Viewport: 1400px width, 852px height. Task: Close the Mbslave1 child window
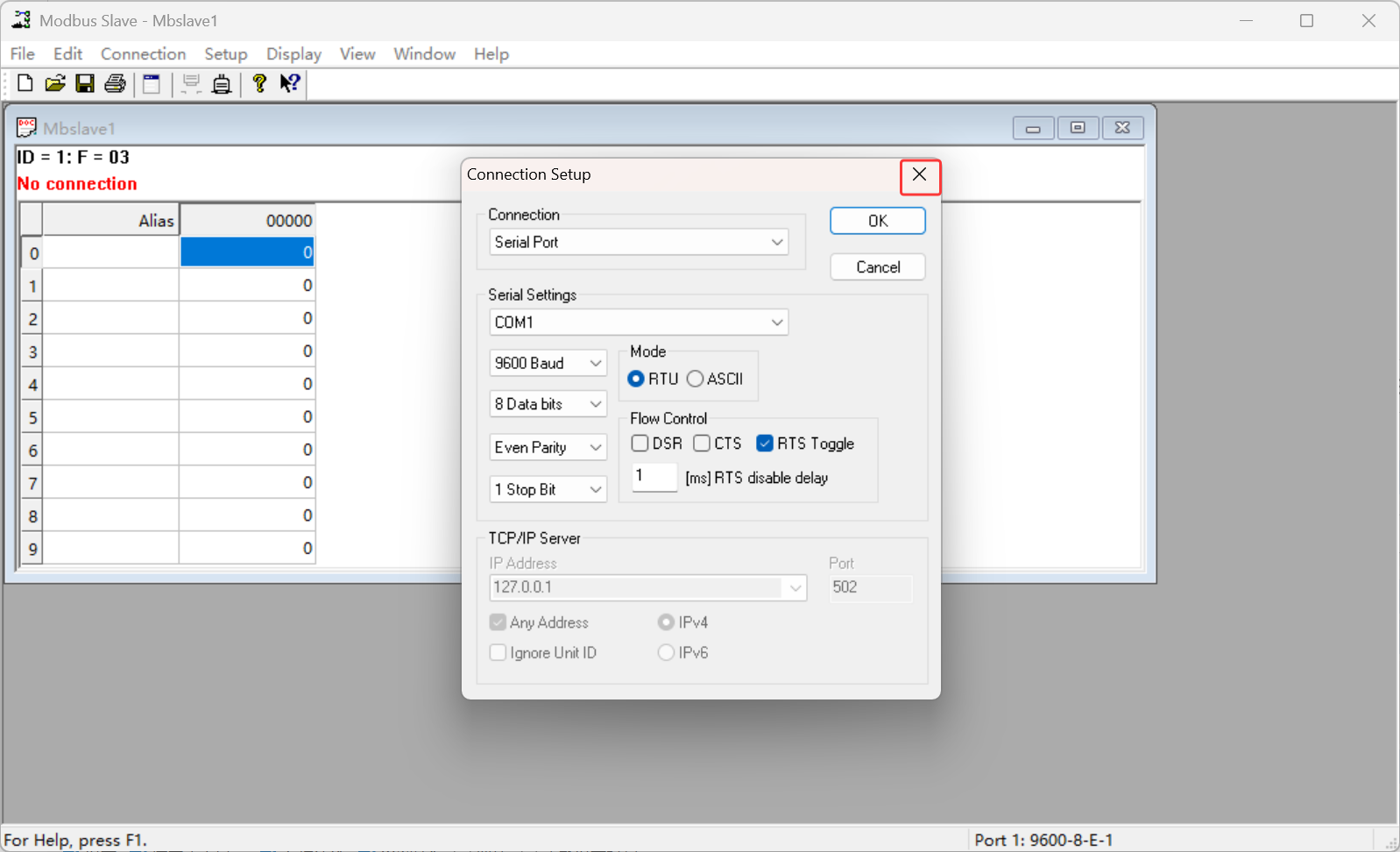1122,128
